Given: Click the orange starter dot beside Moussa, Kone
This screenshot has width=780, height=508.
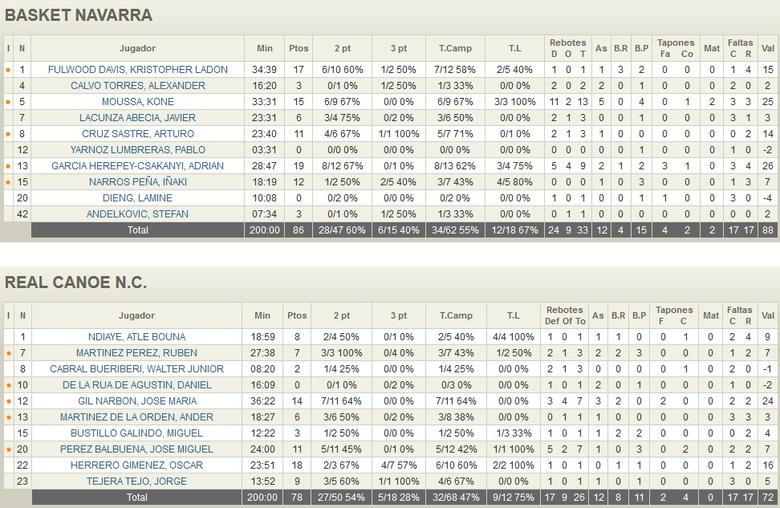Looking at the screenshot, I should (8, 102).
